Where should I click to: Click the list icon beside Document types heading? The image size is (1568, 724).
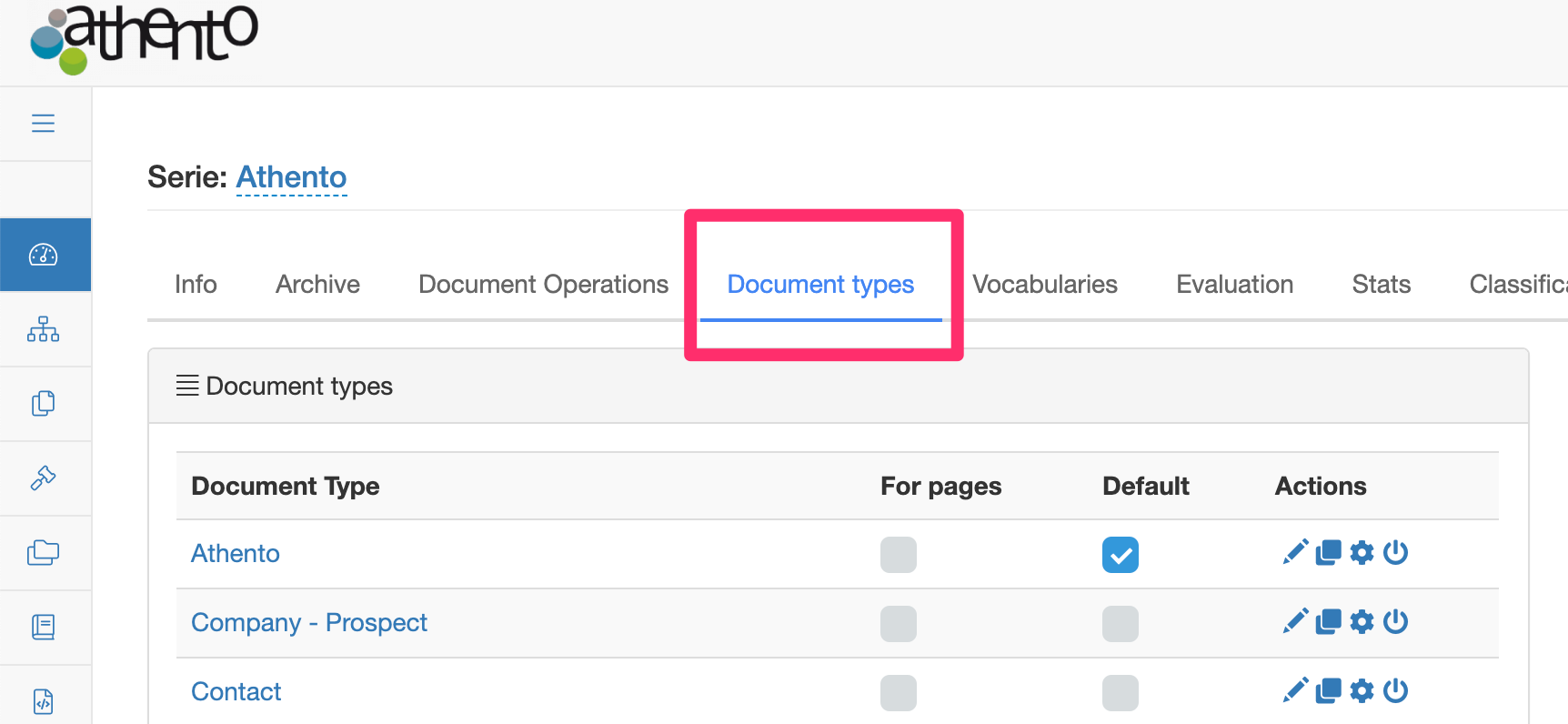click(187, 386)
